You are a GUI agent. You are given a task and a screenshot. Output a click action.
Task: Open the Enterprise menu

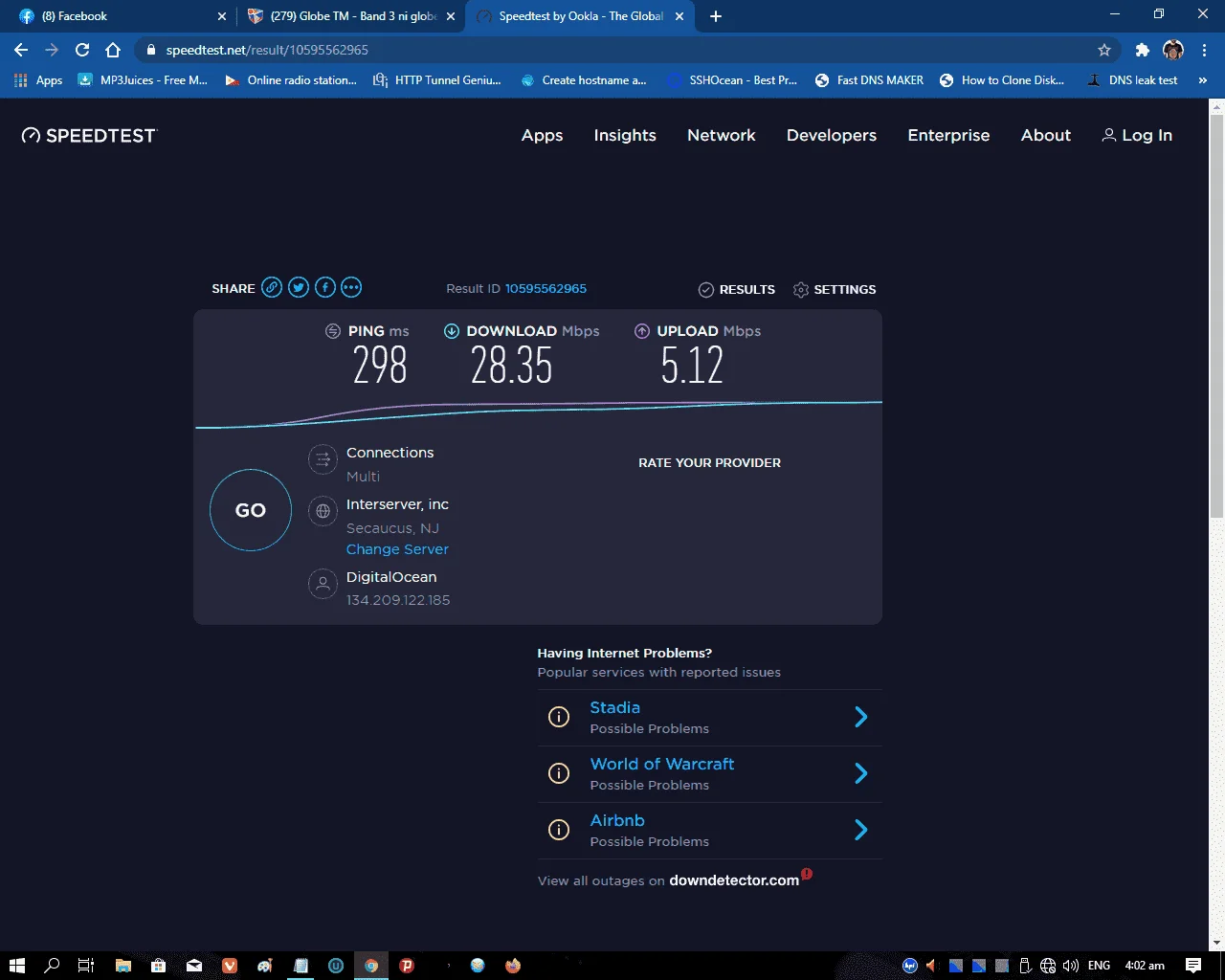click(x=948, y=135)
